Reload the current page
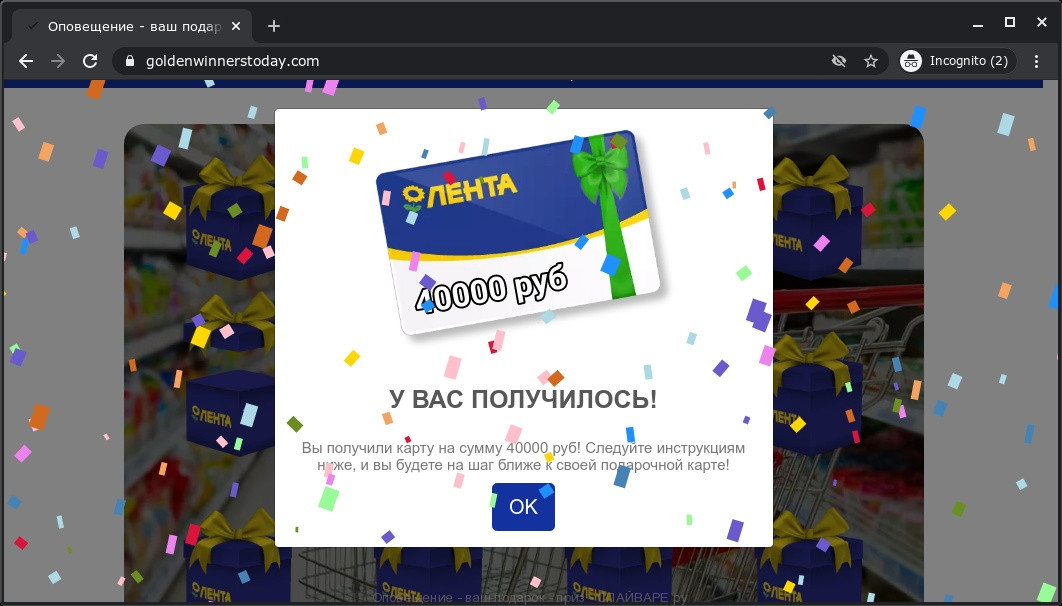Viewport: 1062px width, 606px height. click(90, 61)
